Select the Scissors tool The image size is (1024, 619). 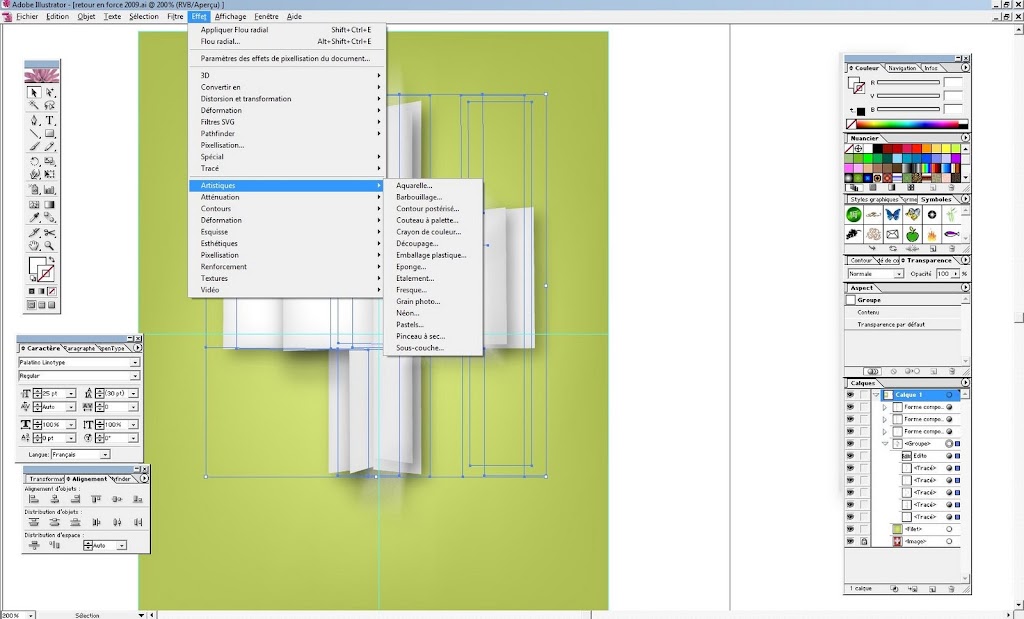[50, 233]
